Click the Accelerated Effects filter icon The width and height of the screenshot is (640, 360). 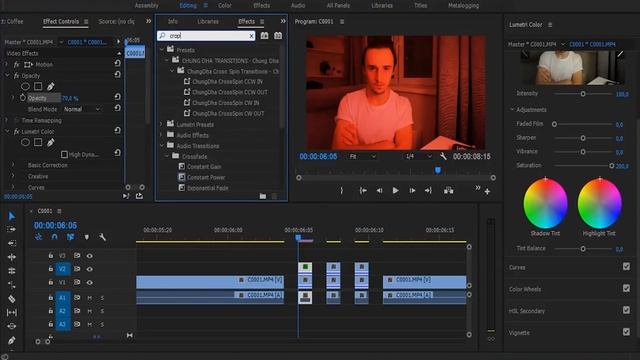(264, 36)
